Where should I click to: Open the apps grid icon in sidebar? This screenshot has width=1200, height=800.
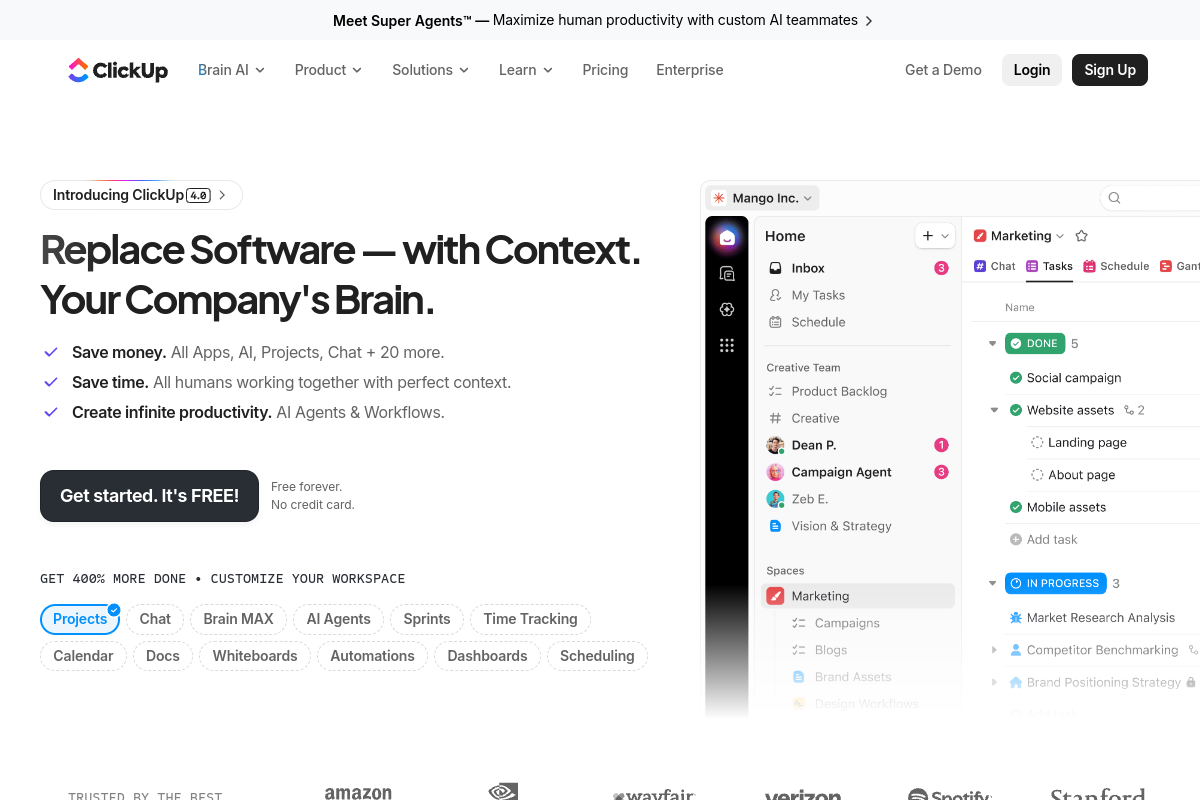pyautogui.click(x=727, y=345)
